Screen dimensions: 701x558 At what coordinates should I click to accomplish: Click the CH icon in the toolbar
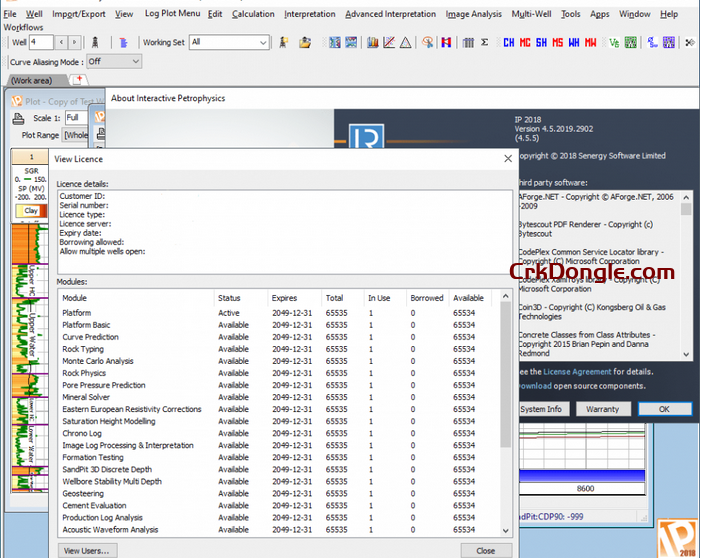tap(509, 43)
